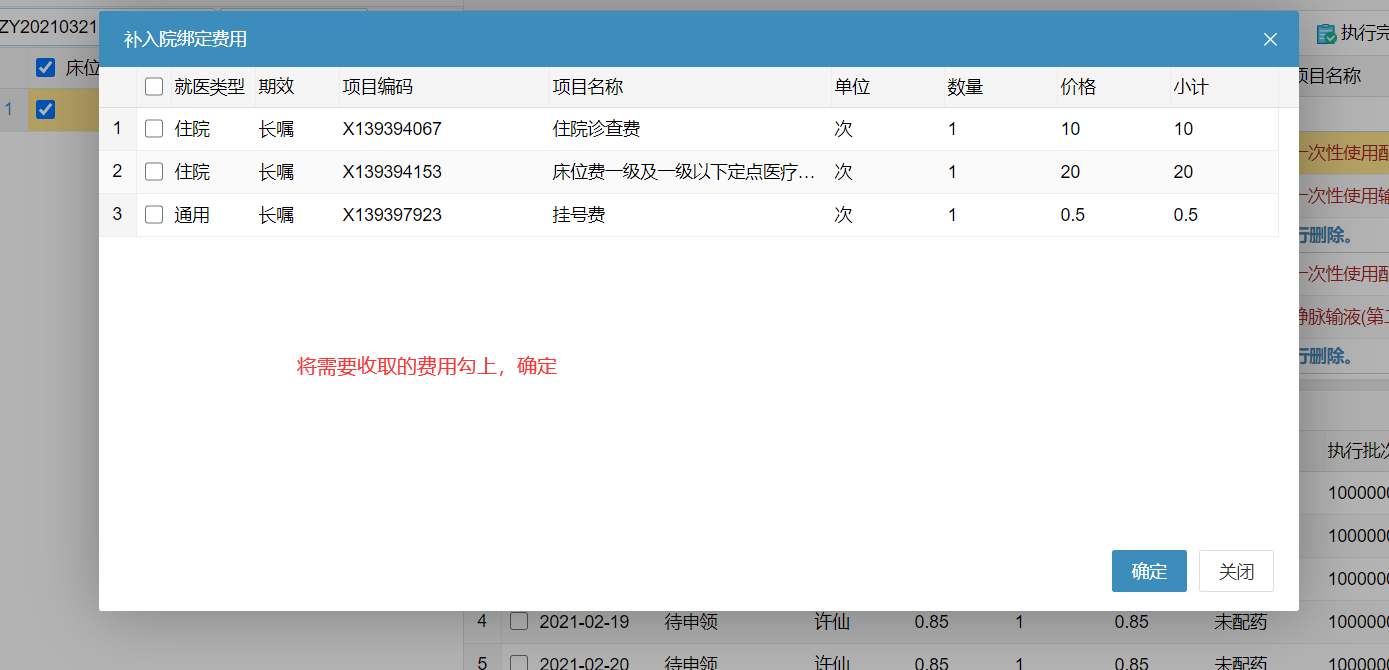Screen dimensions: 1389x670
Task: Select the 小计 column header
Action: 1191,87
